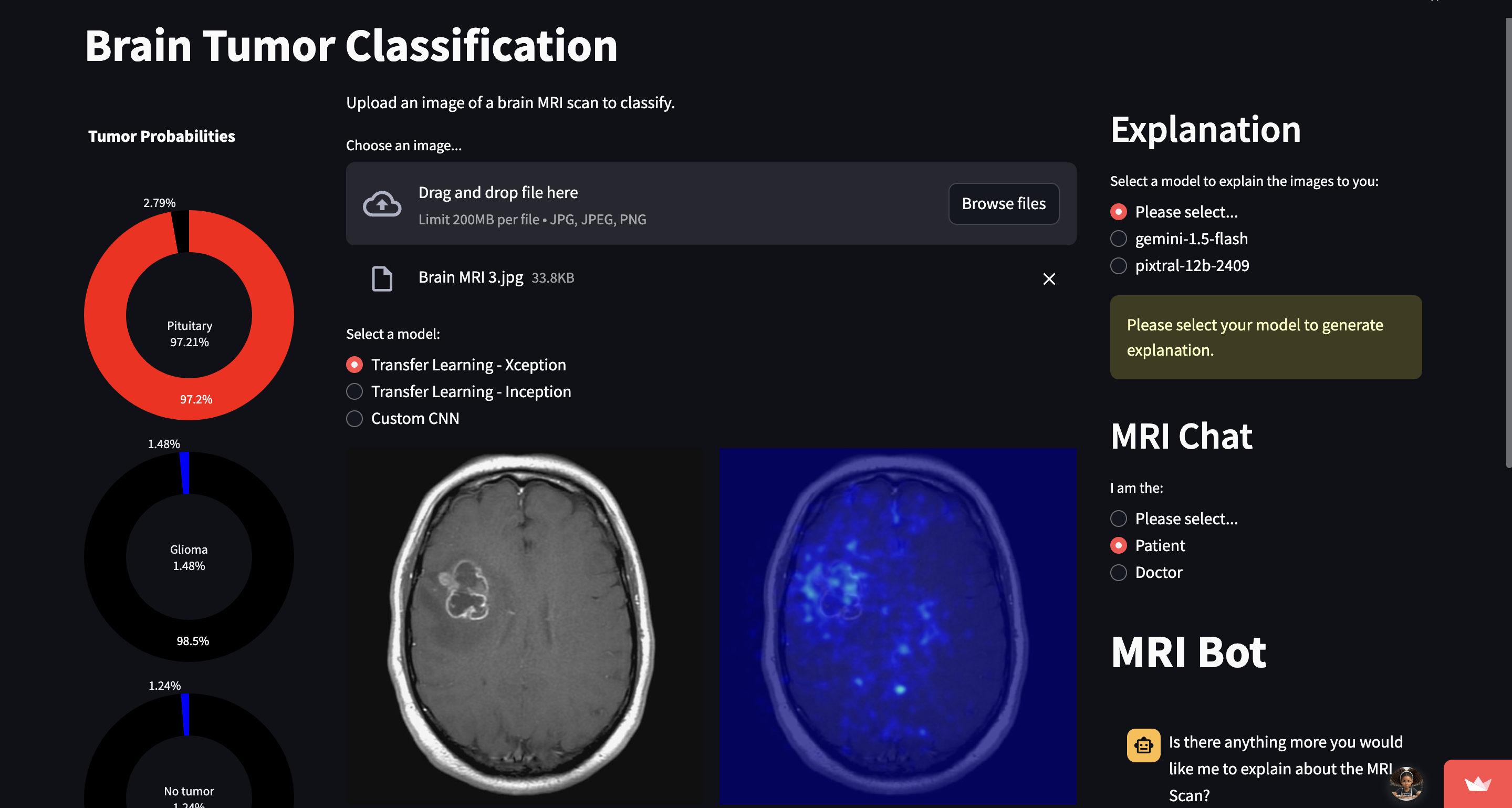The image size is (1512, 808).
Task: Click the drag and drop file area
Action: pyautogui.click(x=711, y=204)
